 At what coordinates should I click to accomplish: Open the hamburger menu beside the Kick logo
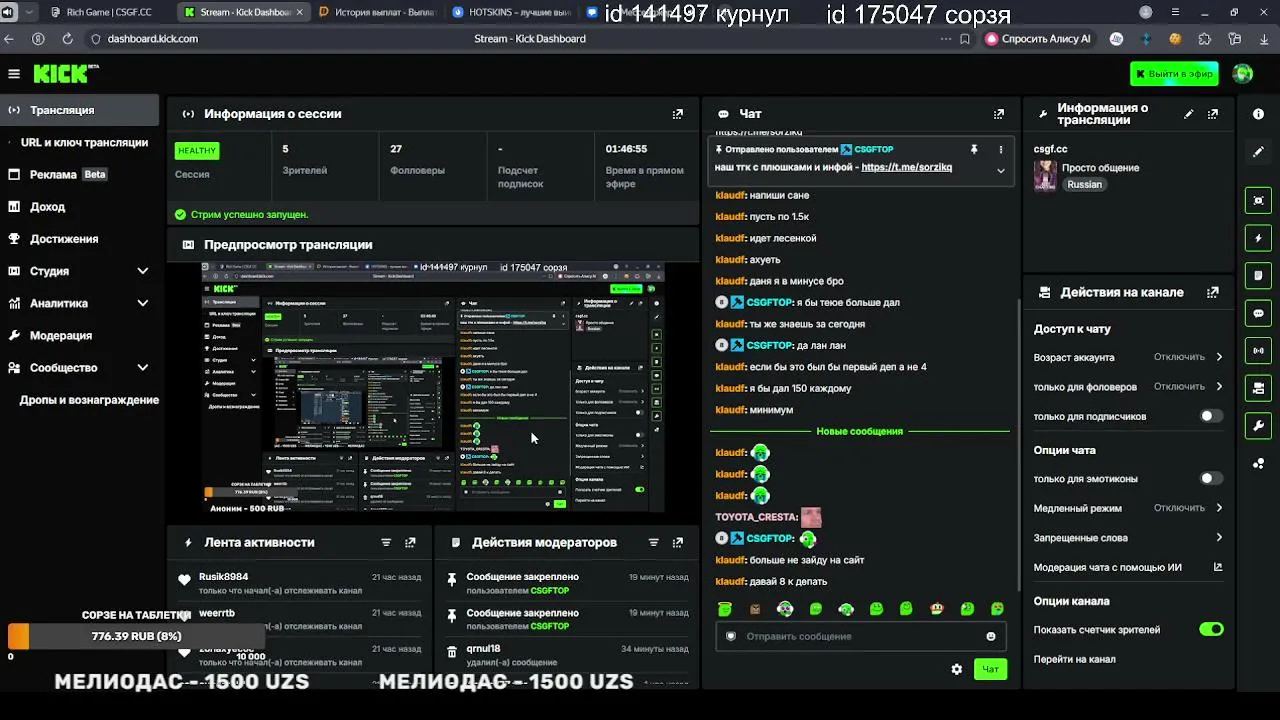(x=14, y=74)
